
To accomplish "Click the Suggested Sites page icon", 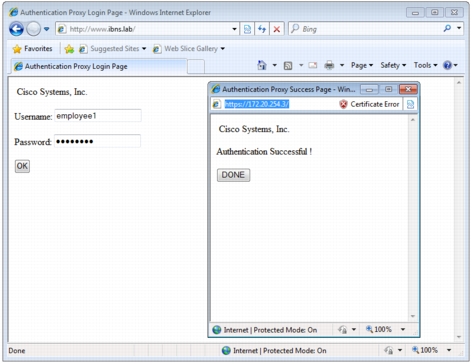I will pos(83,49).
